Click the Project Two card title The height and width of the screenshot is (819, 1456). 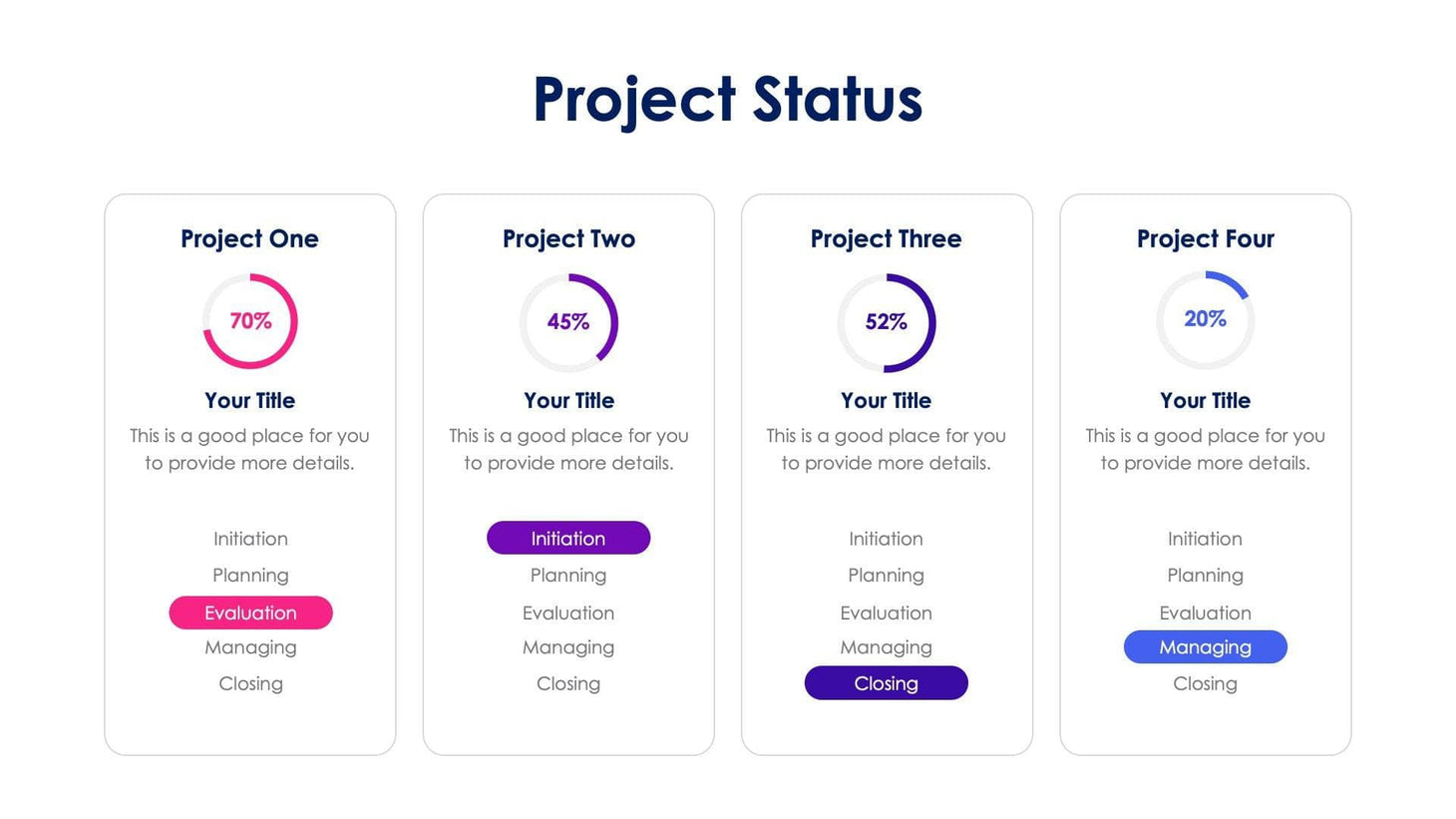[568, 238]
